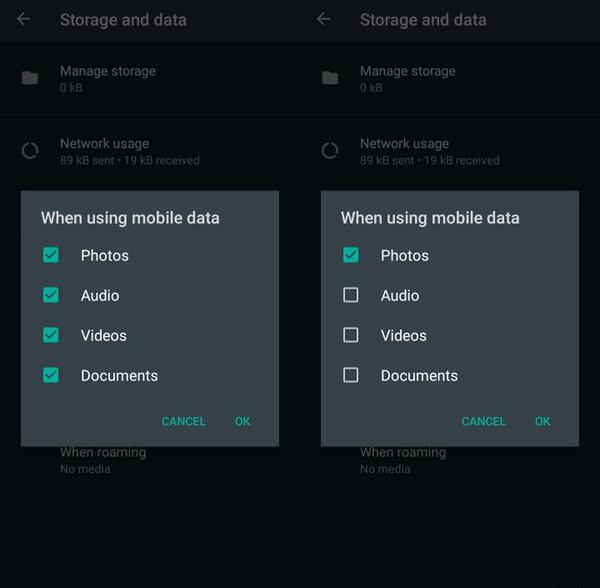Click '0 kB' under Manage storage, left screen

click(x=71, y=88)
